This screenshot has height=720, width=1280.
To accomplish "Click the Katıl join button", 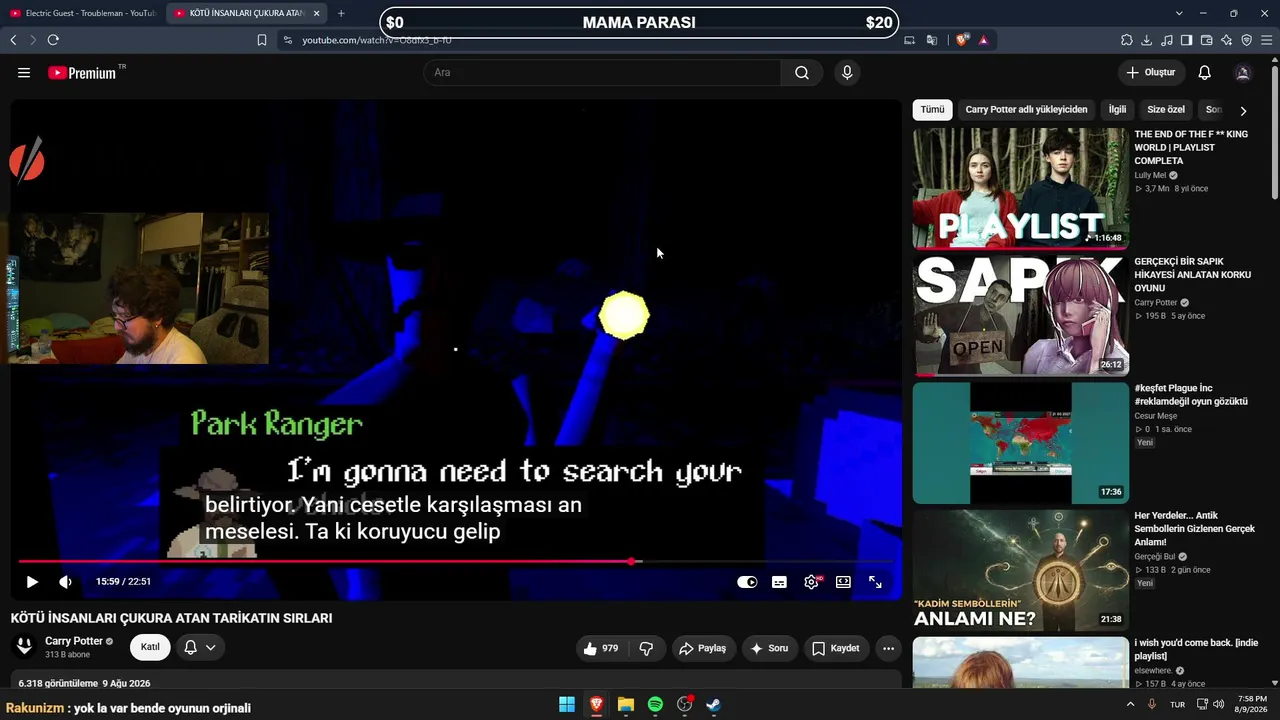I will point(150,647).
